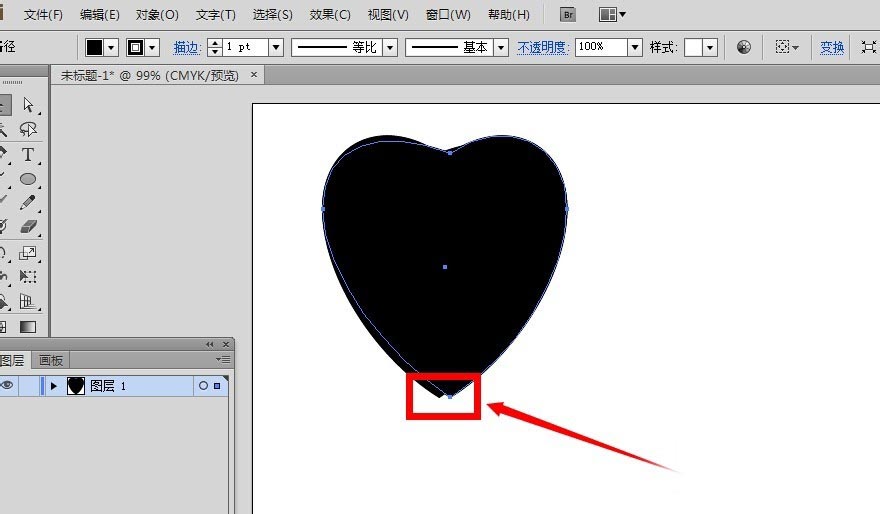Click the selection indicator square for 图层 1
This screenshot has width=880, height=514.
pyautogui.click(x=217, y=386)
